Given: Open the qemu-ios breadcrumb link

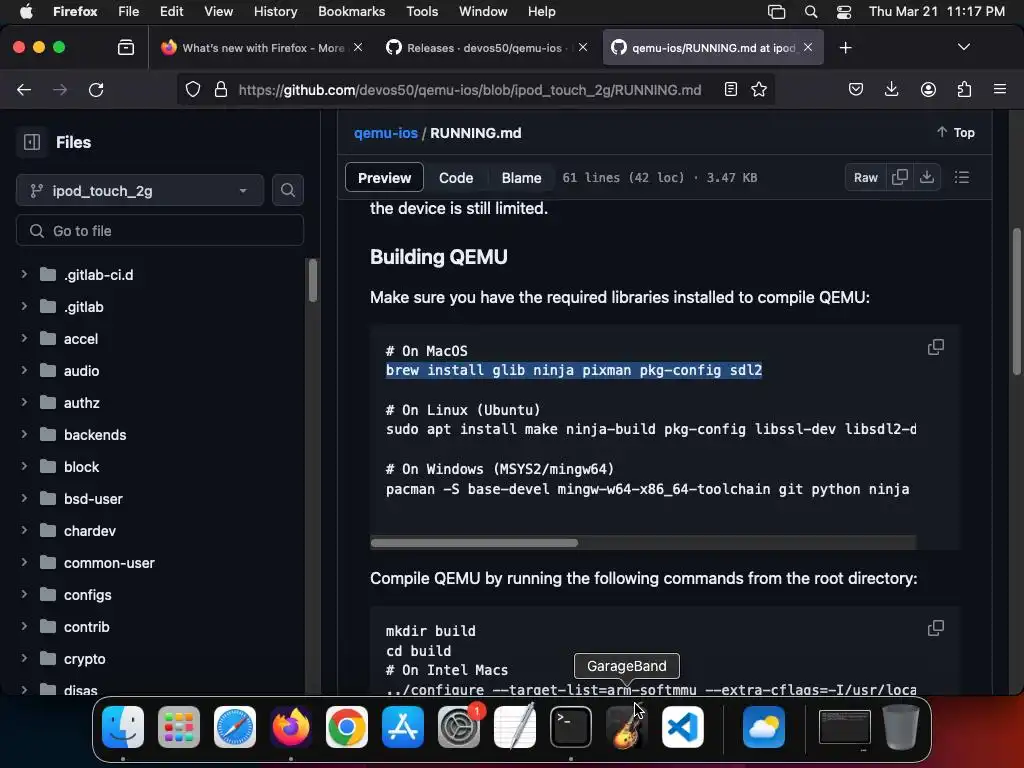Looking at the screenshot, I should pos(385,133).
